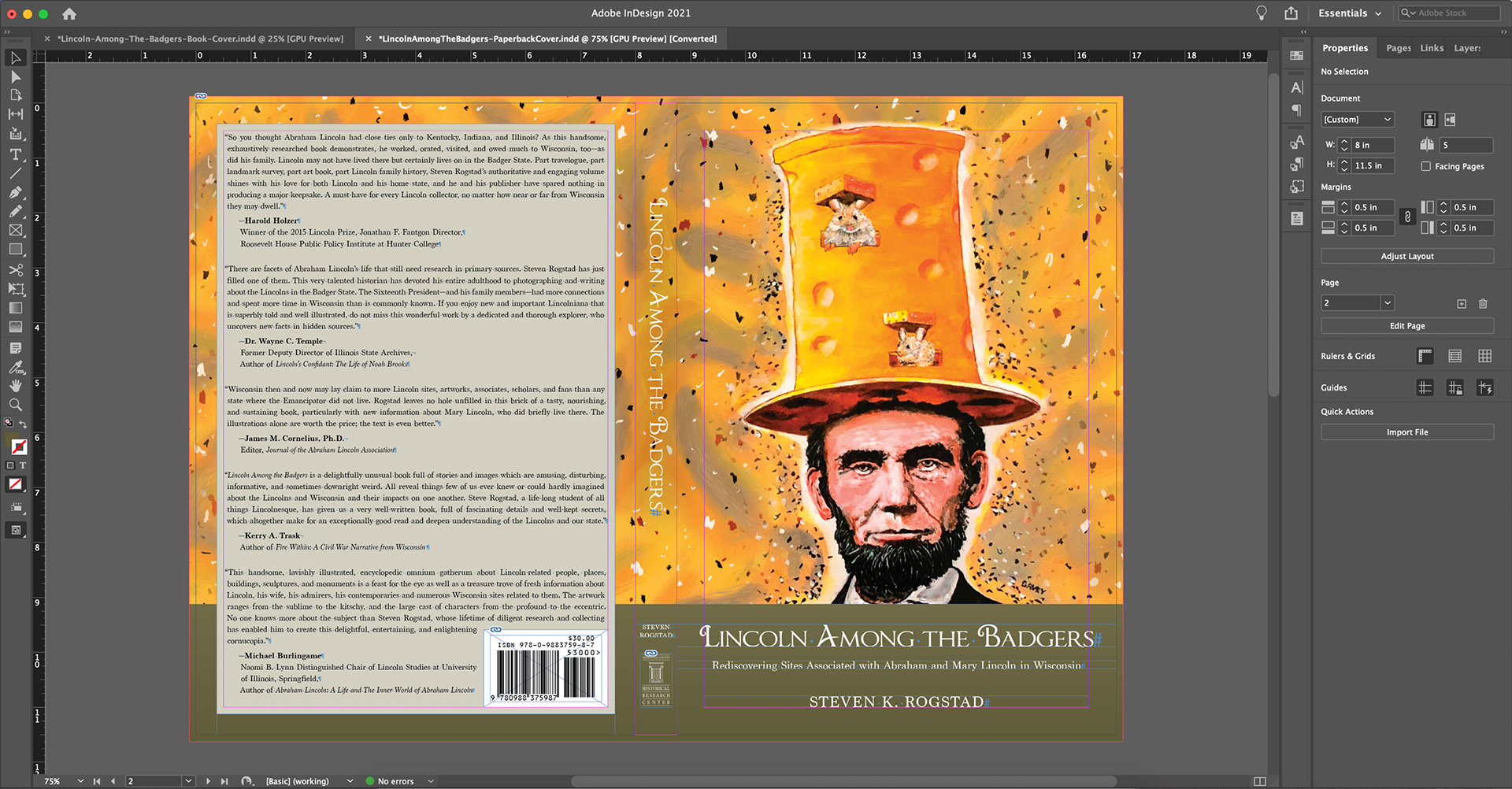The height and width of the screenshot is (789, 1512).
Task: Click the Adobe Stock search field
Action: (1449, 13)
